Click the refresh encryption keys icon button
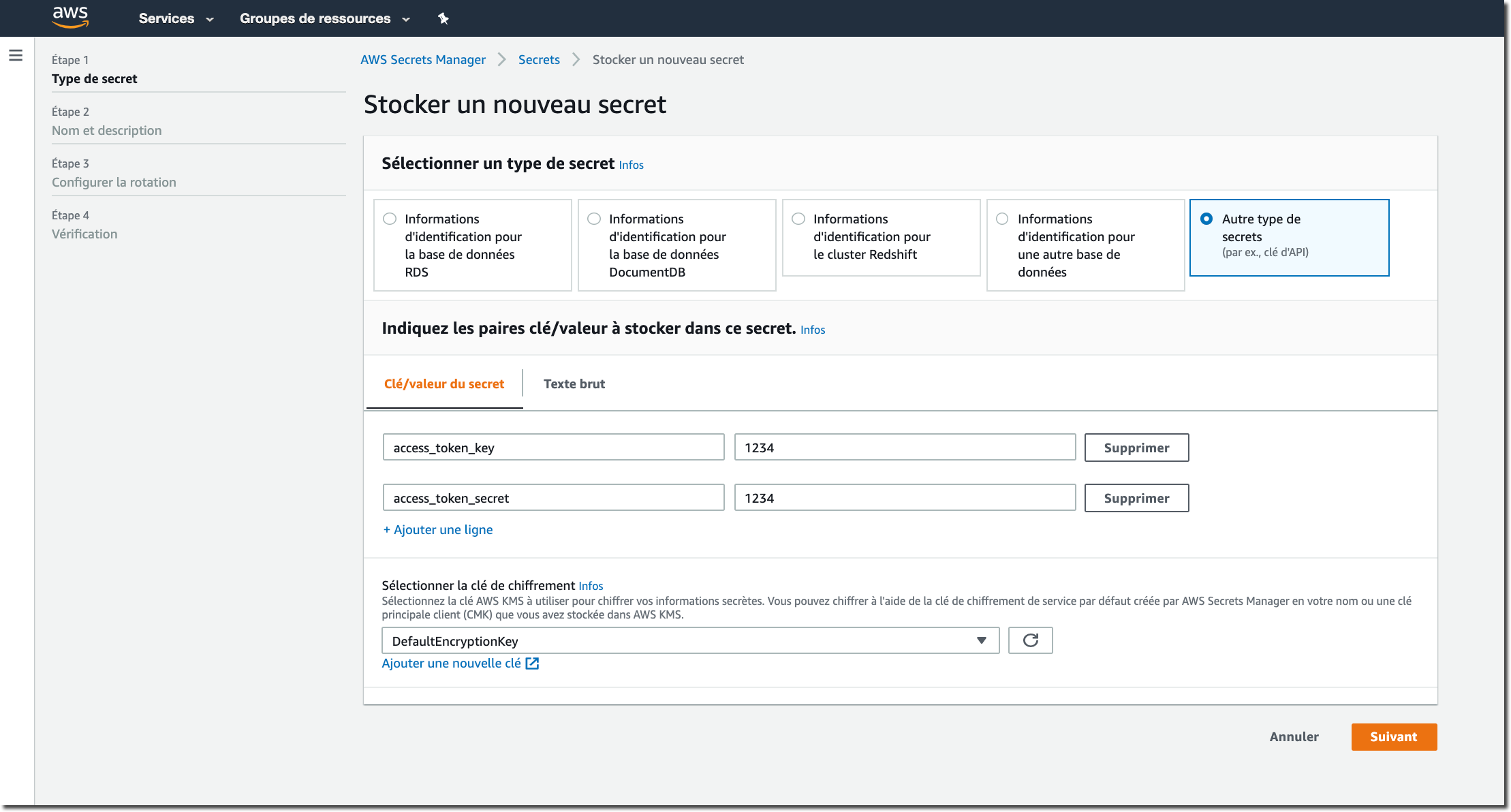Screen dimensions: 1511x812 [x=1030, y=640]
